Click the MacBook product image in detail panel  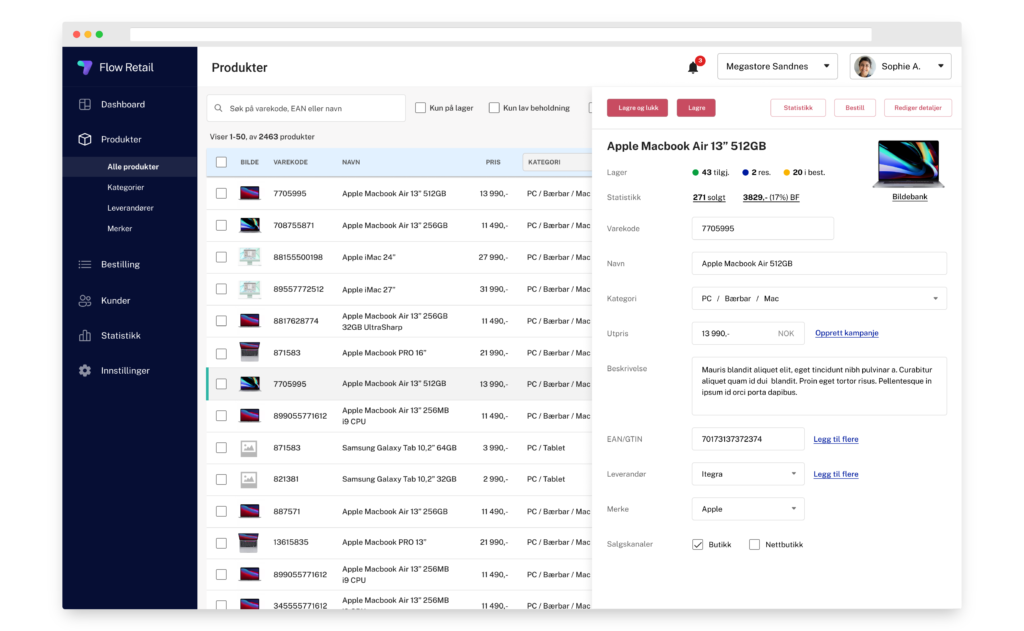(908, 164)
